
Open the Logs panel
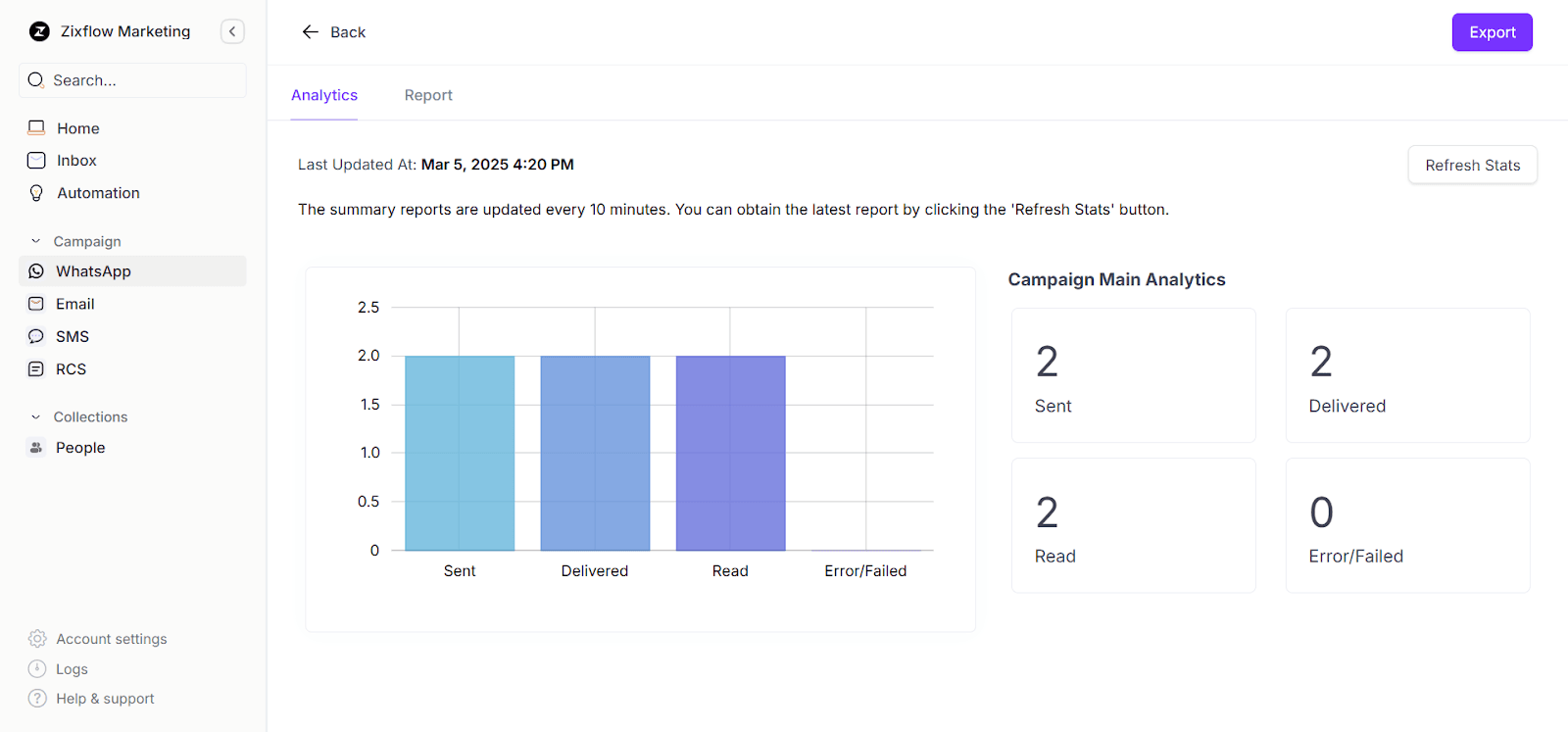tap(70, 668)
